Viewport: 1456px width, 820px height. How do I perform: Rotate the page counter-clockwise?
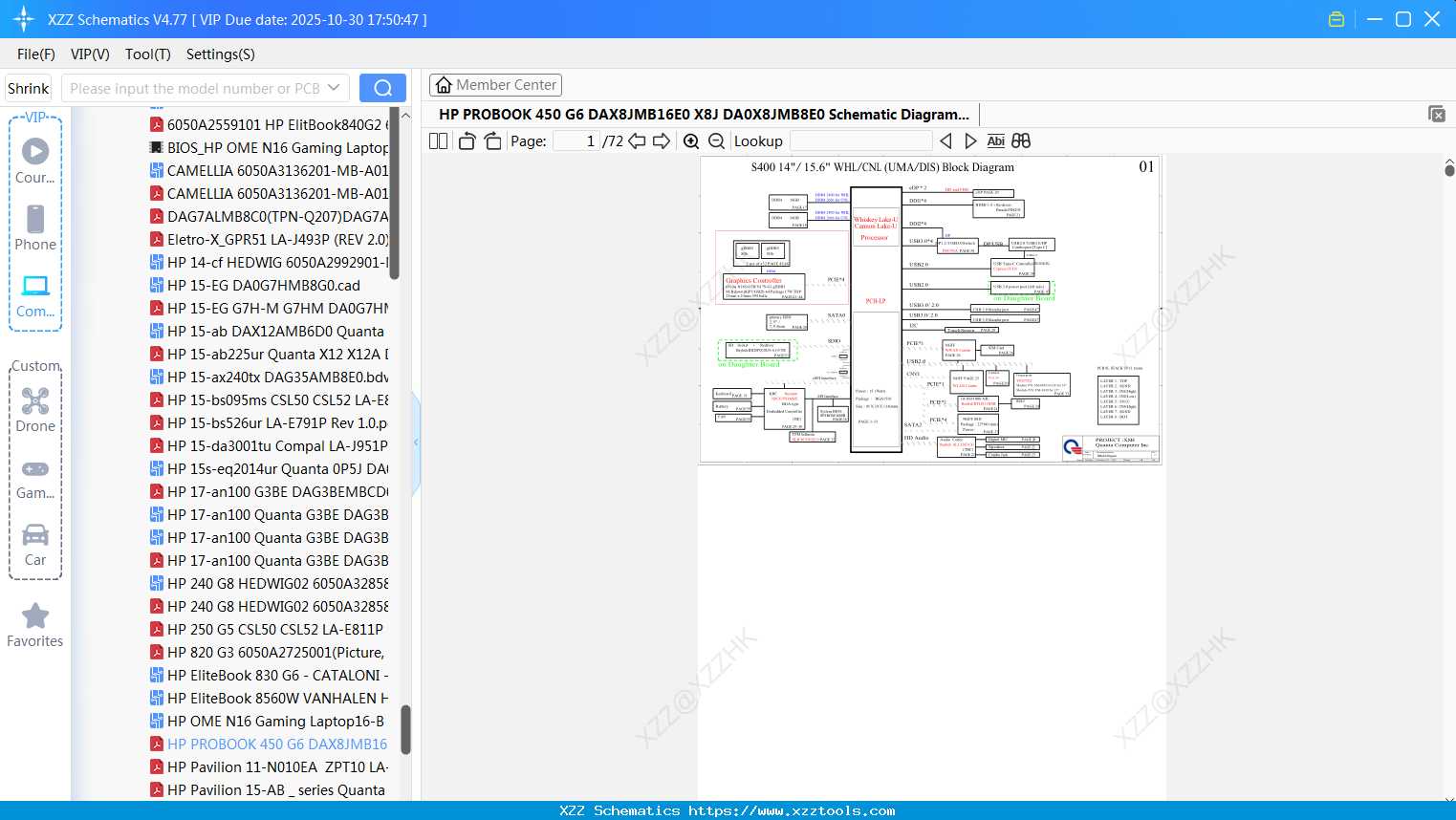pos(467,140)
